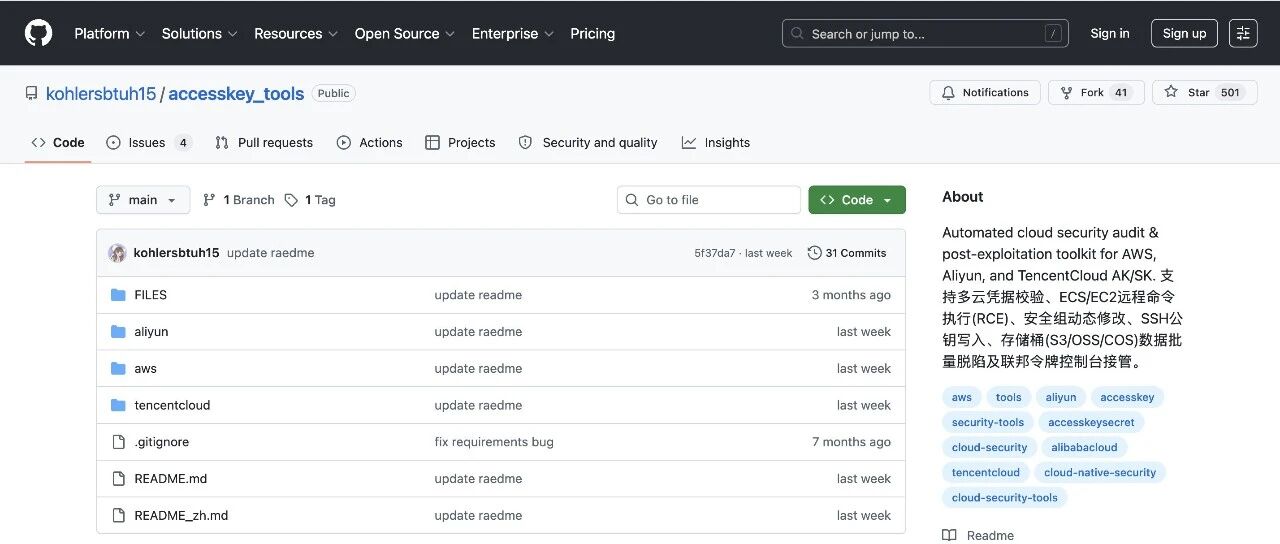Open the tencentcloud folder
This screenshot has height=544, width=1280.
(172, 405)
